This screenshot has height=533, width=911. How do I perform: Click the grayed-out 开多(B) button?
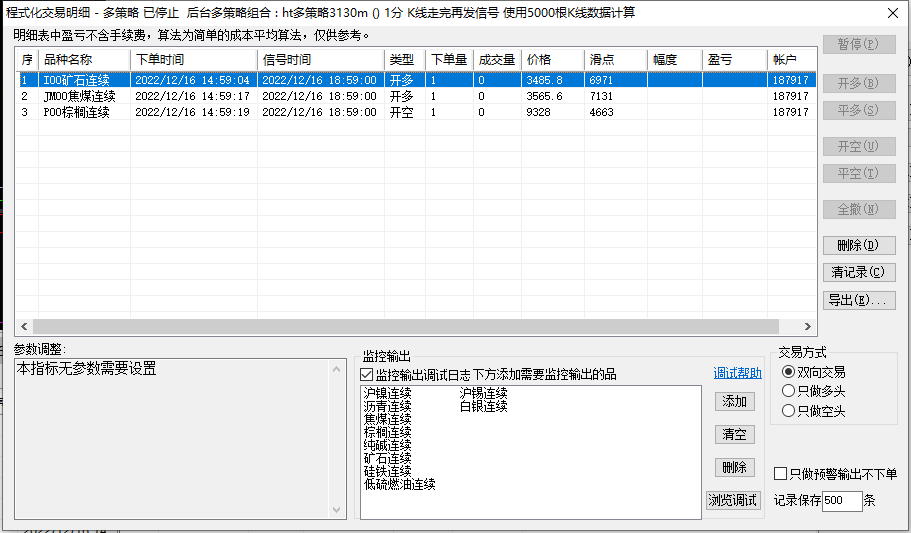pyautogui.click(x=859, y=83)
